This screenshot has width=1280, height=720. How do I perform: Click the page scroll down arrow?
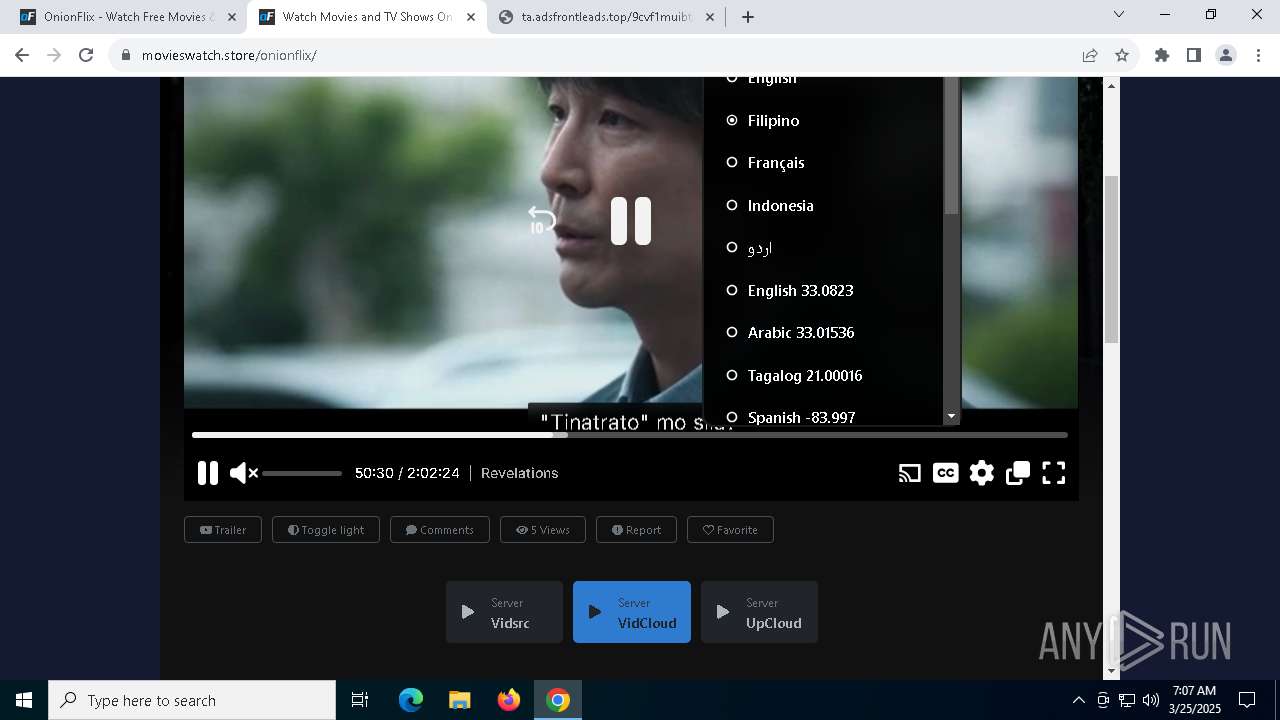[x=1111, y=671]
